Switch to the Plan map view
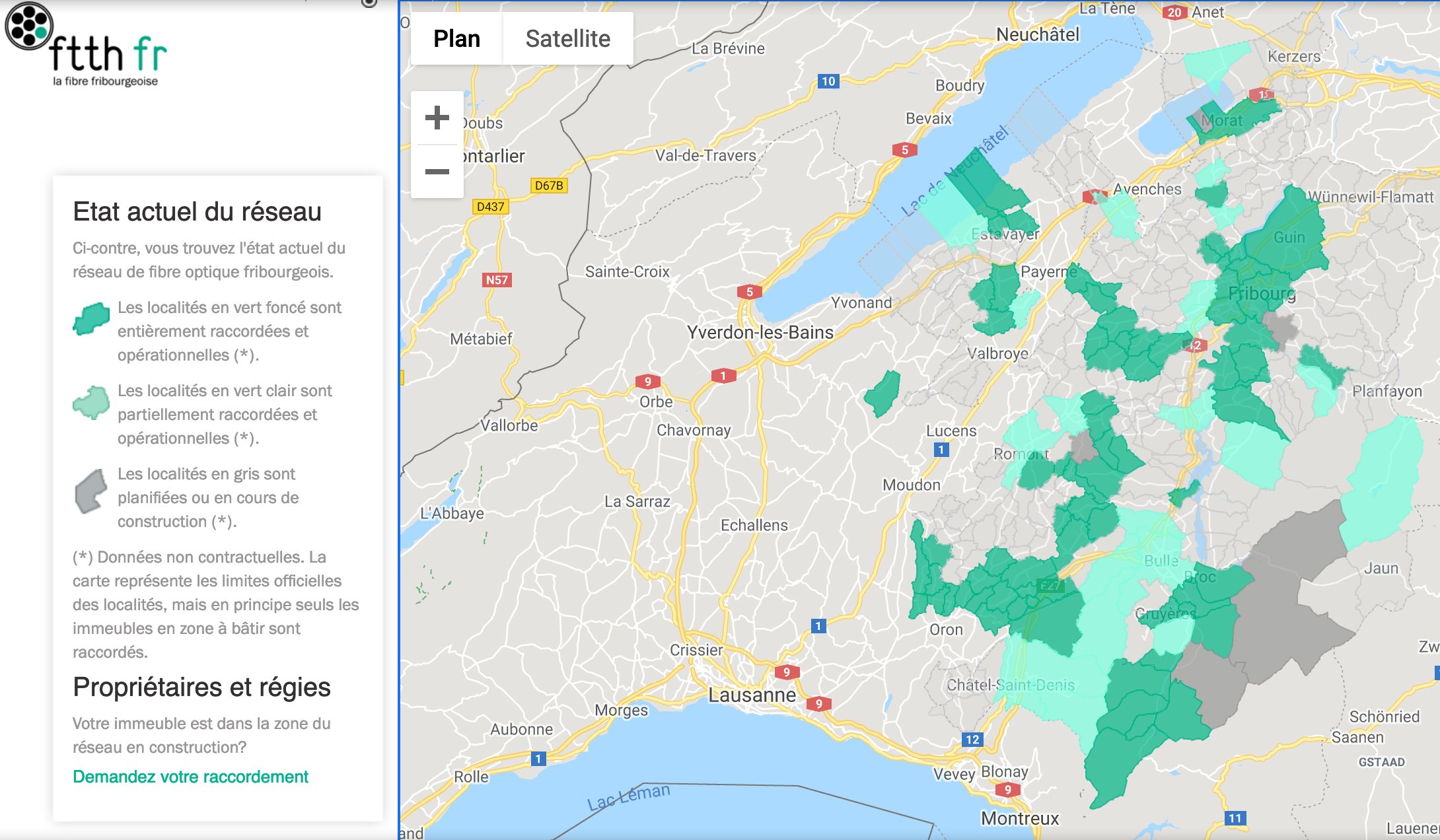The width and height of the screenshot is (1440, 840). click(x=456, y=38)
